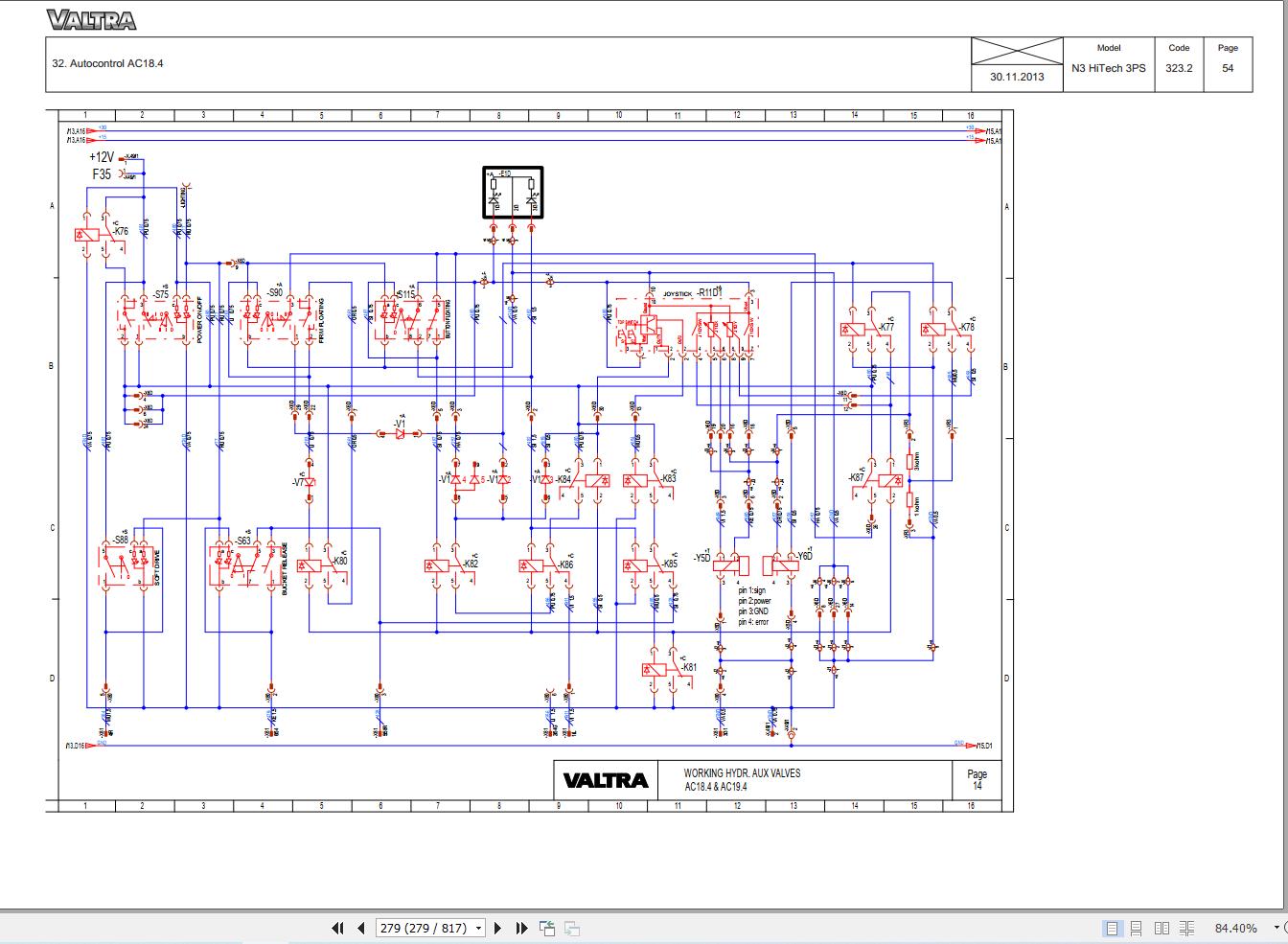1288x944 pixels.
Task: Click the F35 fuse label
Action: (102, 174)
